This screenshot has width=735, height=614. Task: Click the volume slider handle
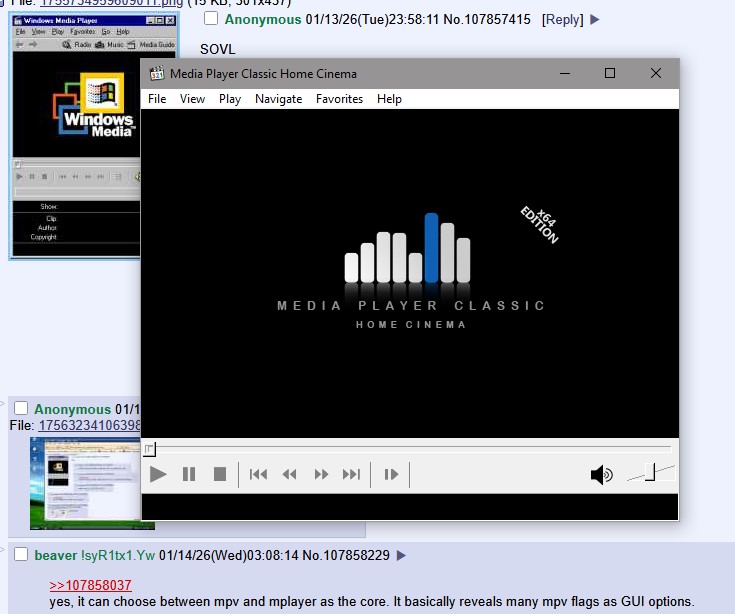click(x=650, y=472)
